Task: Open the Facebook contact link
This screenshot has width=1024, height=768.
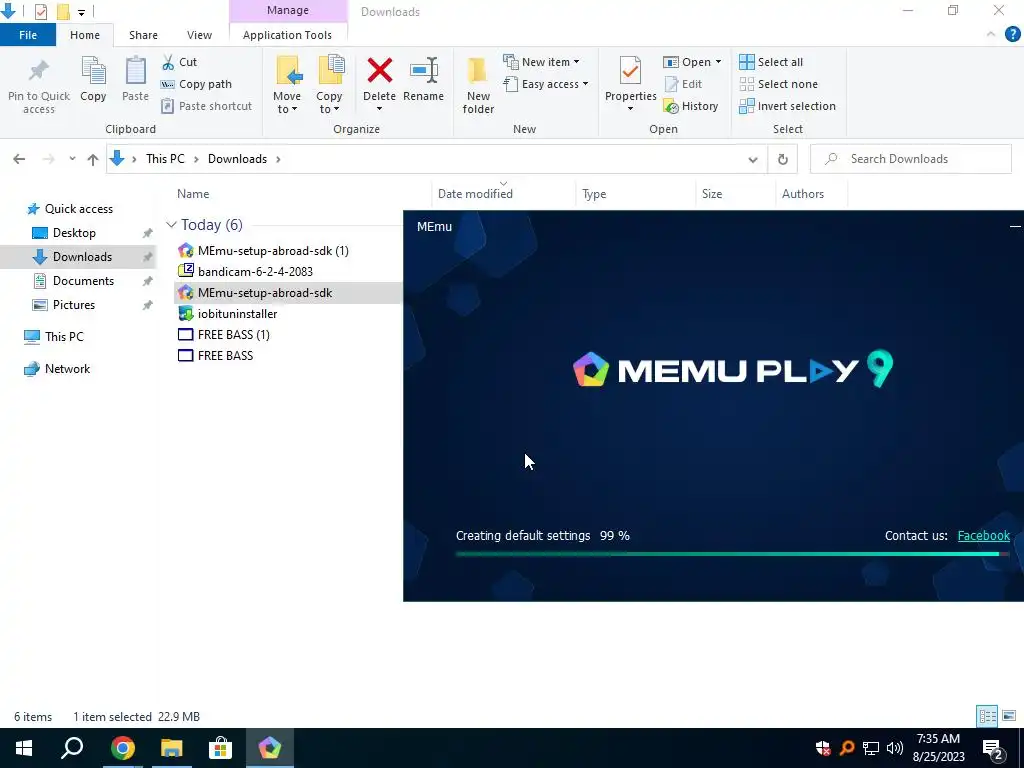Action: tap(984, 536)
